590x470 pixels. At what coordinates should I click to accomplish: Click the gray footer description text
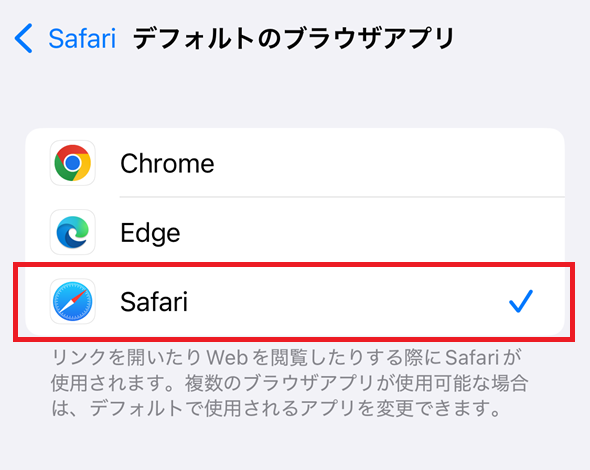click(290, 383)
